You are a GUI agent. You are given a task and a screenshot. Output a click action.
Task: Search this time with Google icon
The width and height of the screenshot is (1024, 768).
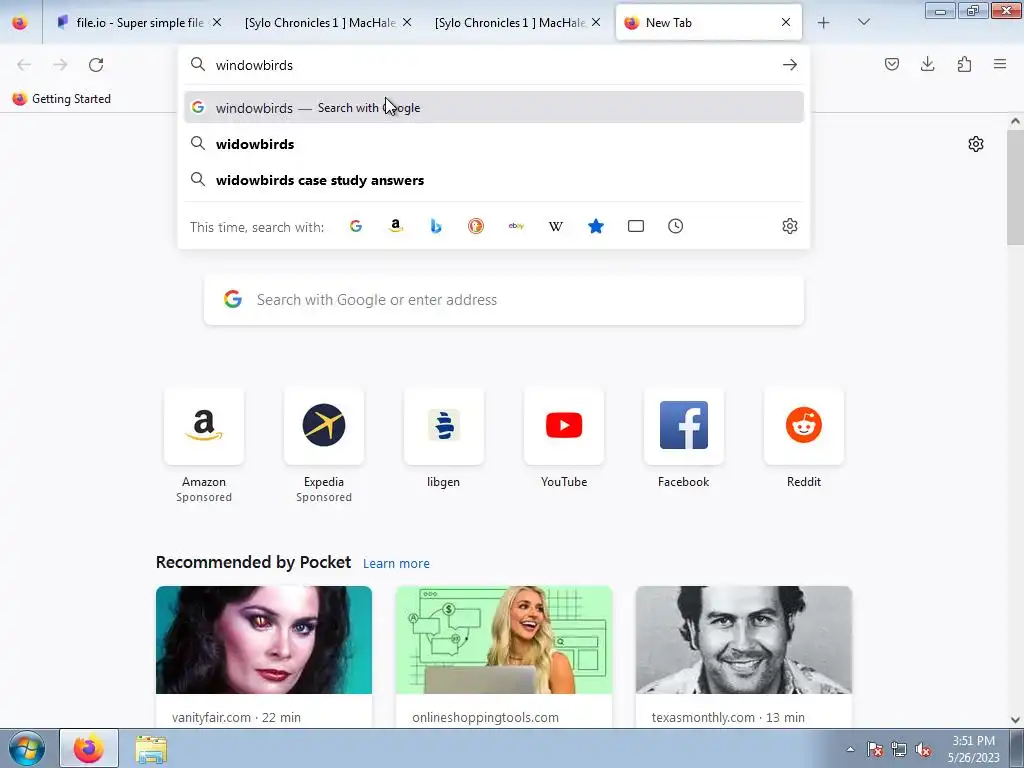coord(356,226)
